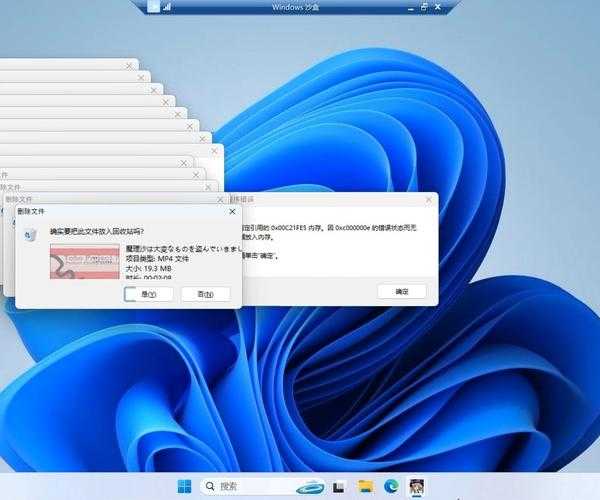This screenshot has height=500, width=600.
Task: Close the front 删除文件 dialog
Action: click(232, 212)
